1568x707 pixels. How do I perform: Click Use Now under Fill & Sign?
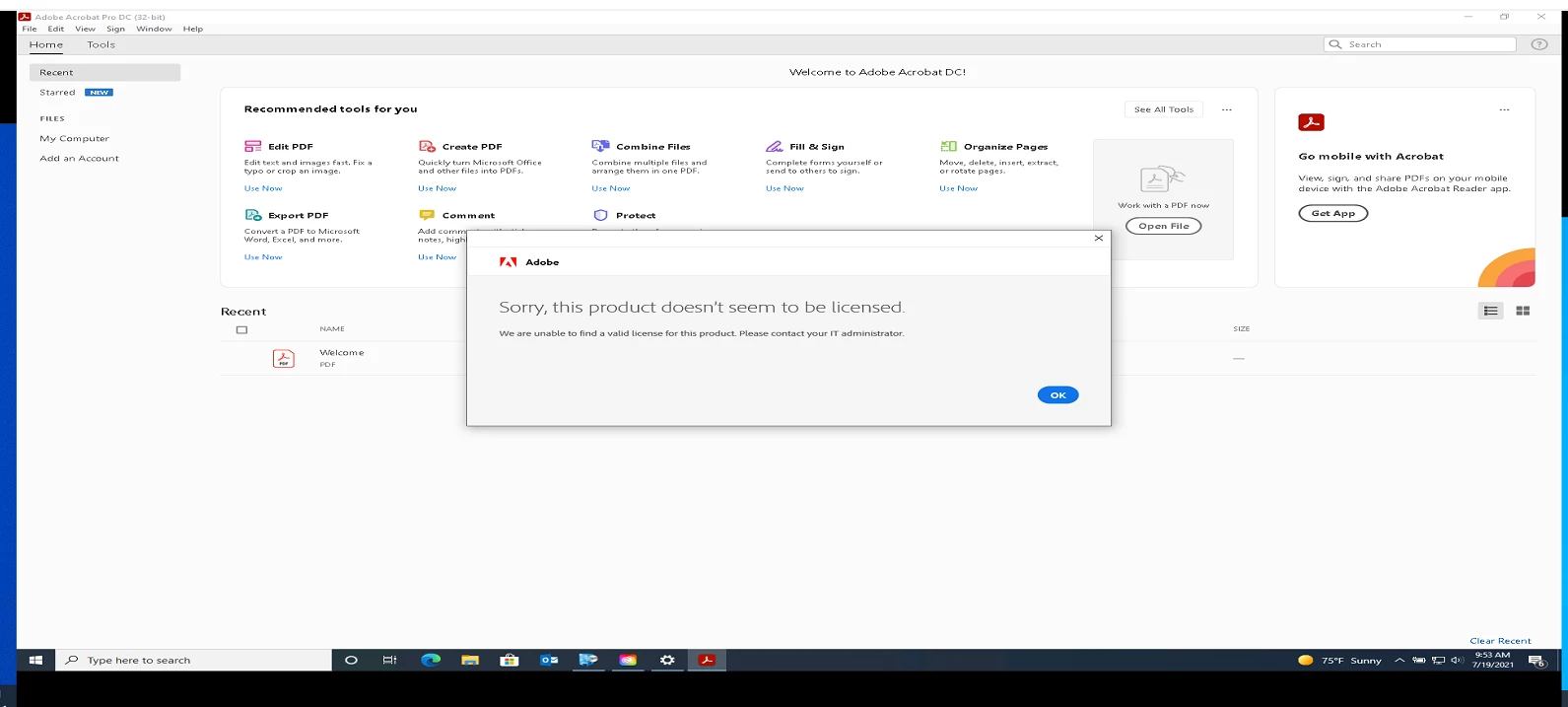pos(784,188)
